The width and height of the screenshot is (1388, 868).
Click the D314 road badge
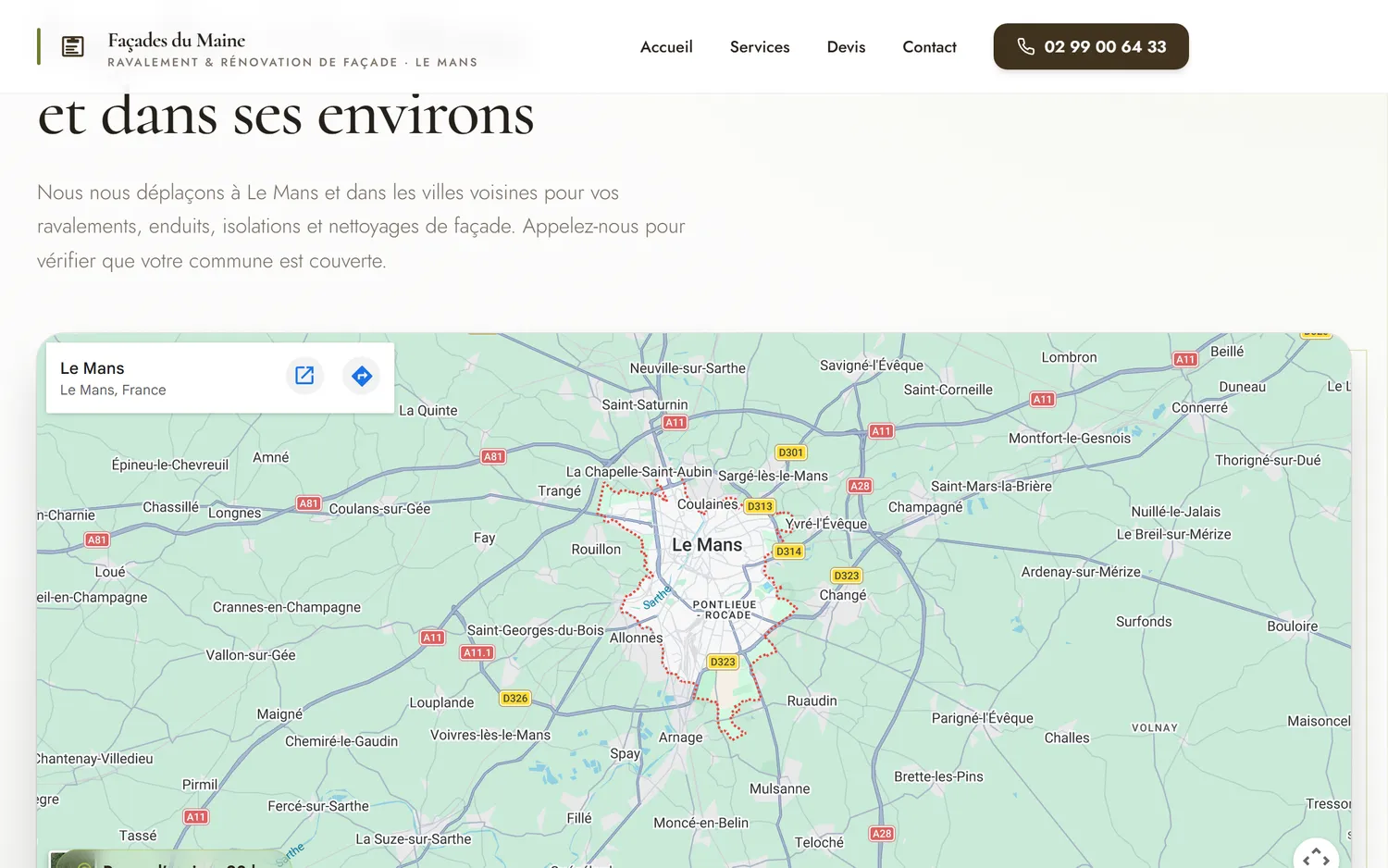788,552
